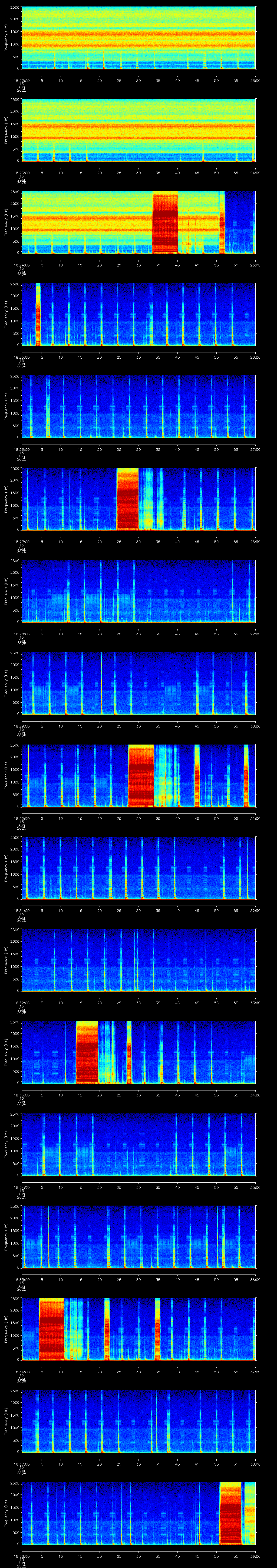
Task: Select the red burst near 4s in the 18:25:00 panel
Action: (x=38, y=315)
